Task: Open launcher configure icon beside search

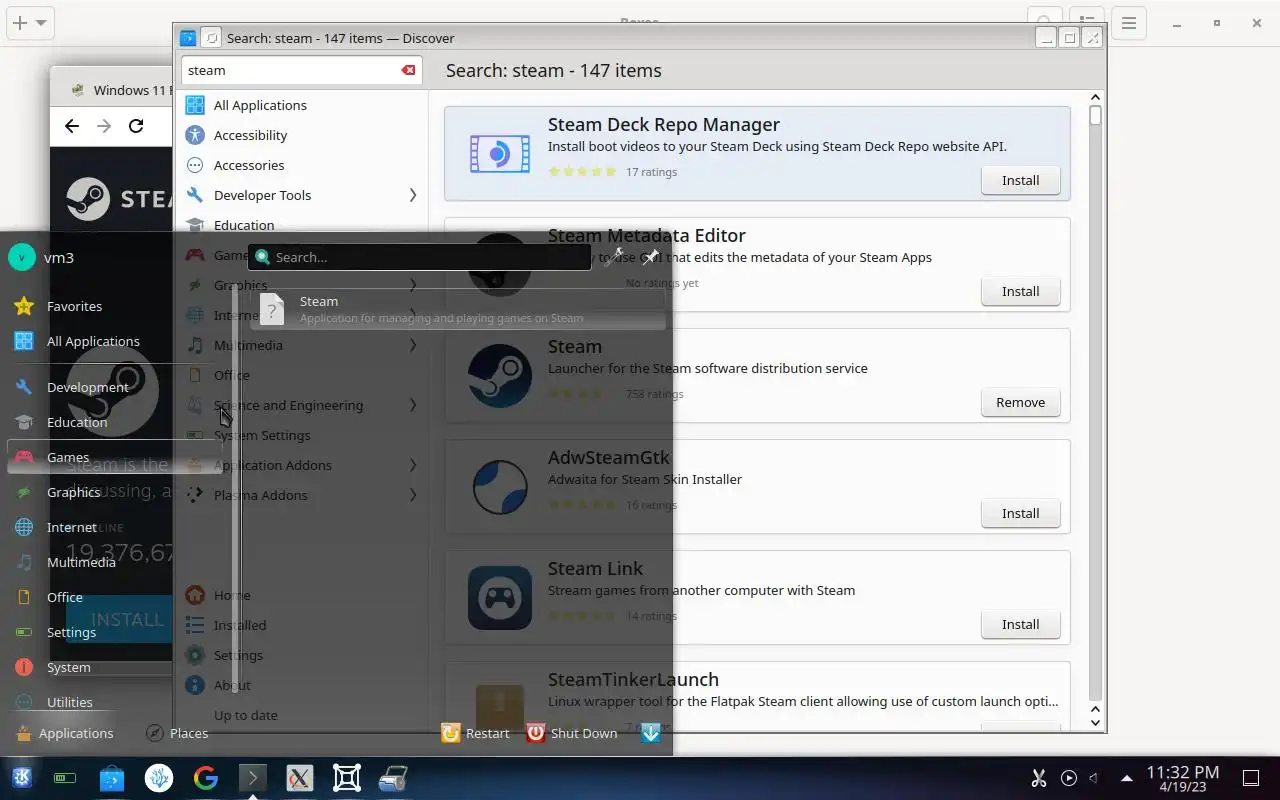Action: pyautogui.click(x=614, y=257)
